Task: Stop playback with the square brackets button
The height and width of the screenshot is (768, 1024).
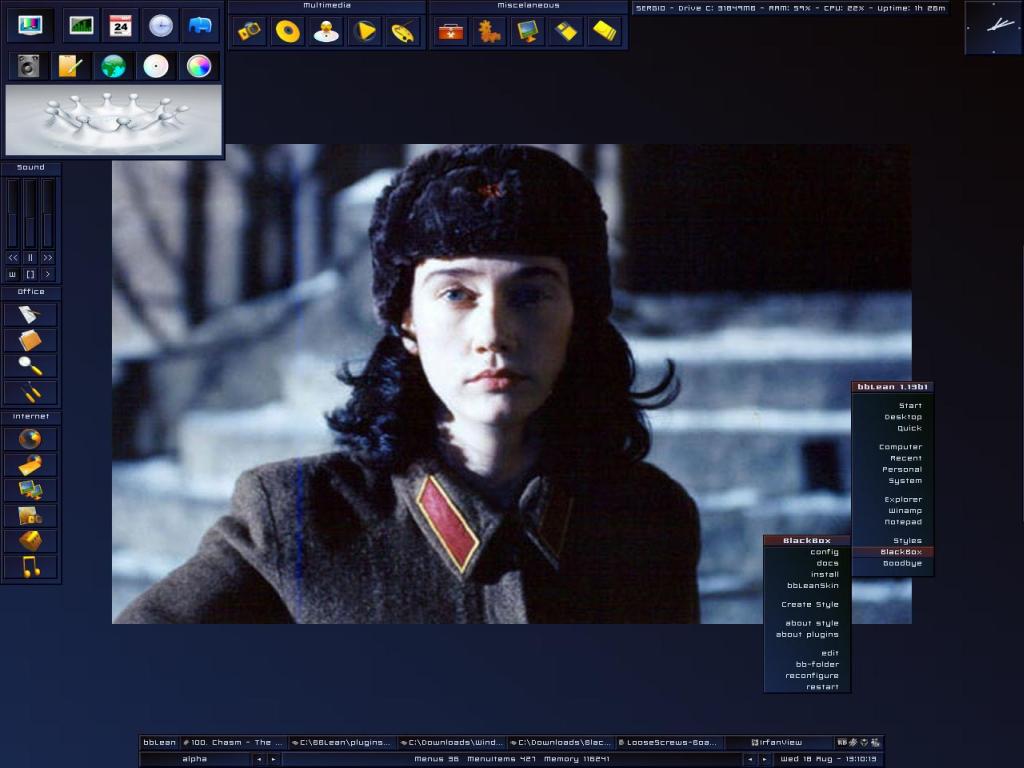Action: tap(30, 274)
